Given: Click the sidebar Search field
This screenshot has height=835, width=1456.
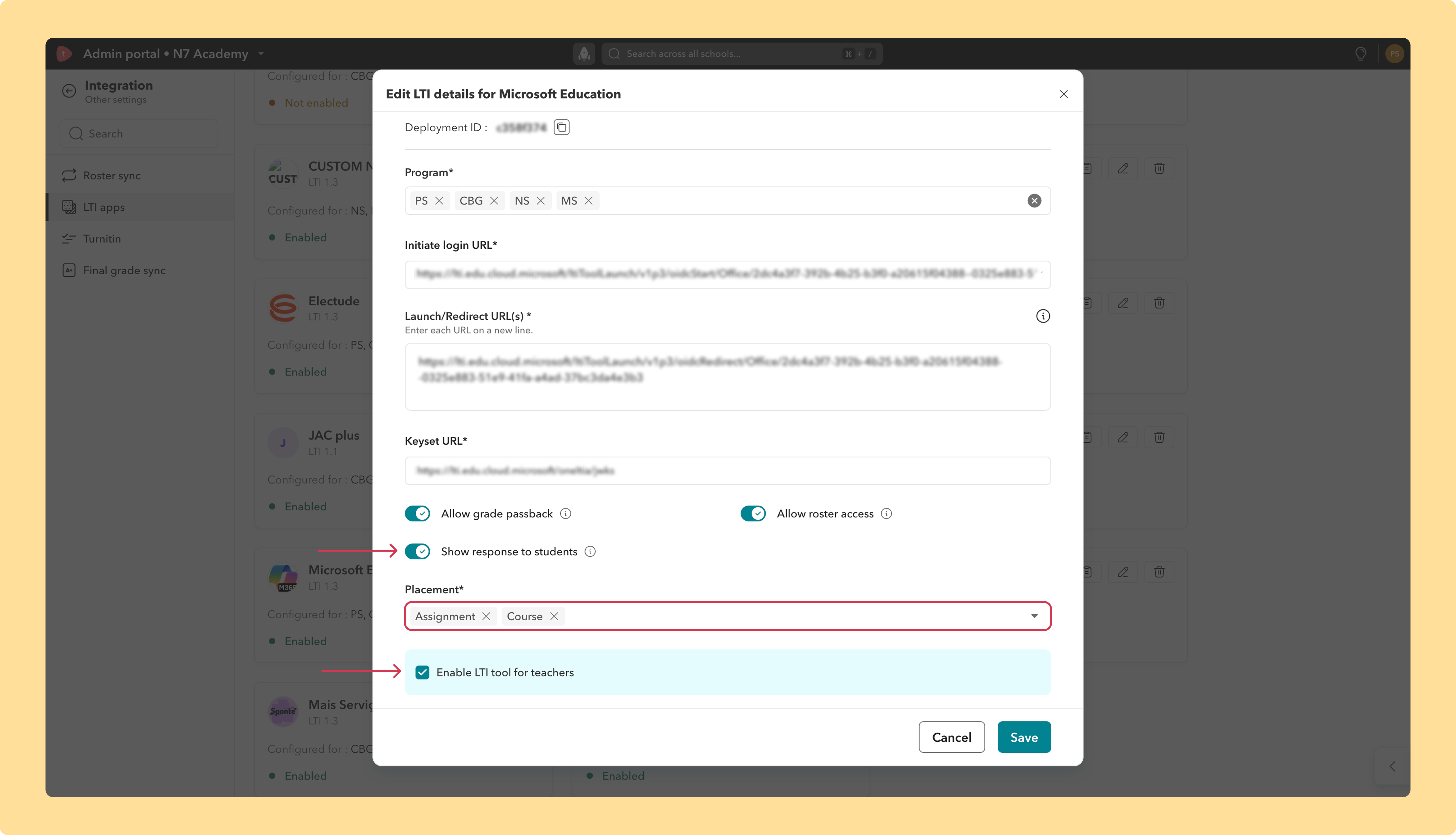Looking at the screenshot, I should (x=139, y=134).
